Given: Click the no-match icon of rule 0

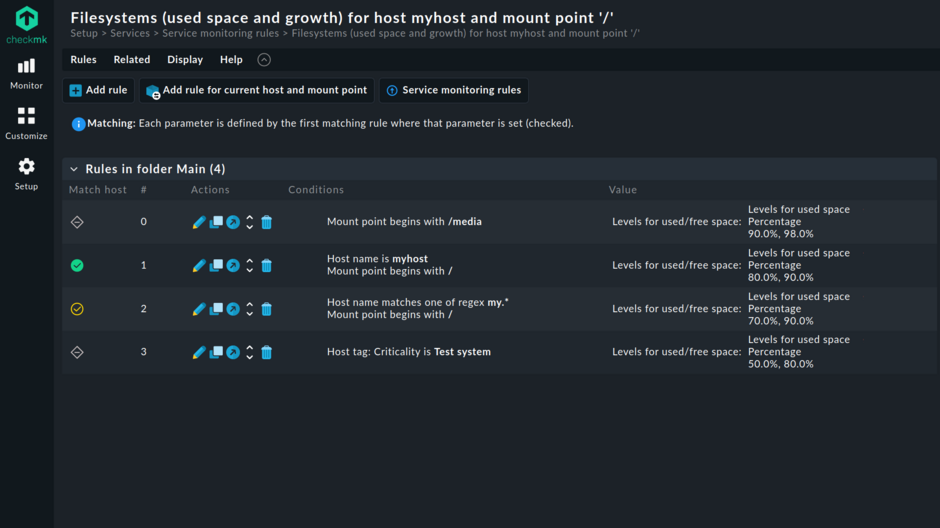Looking at the screenshot, I should coord(77,222).
